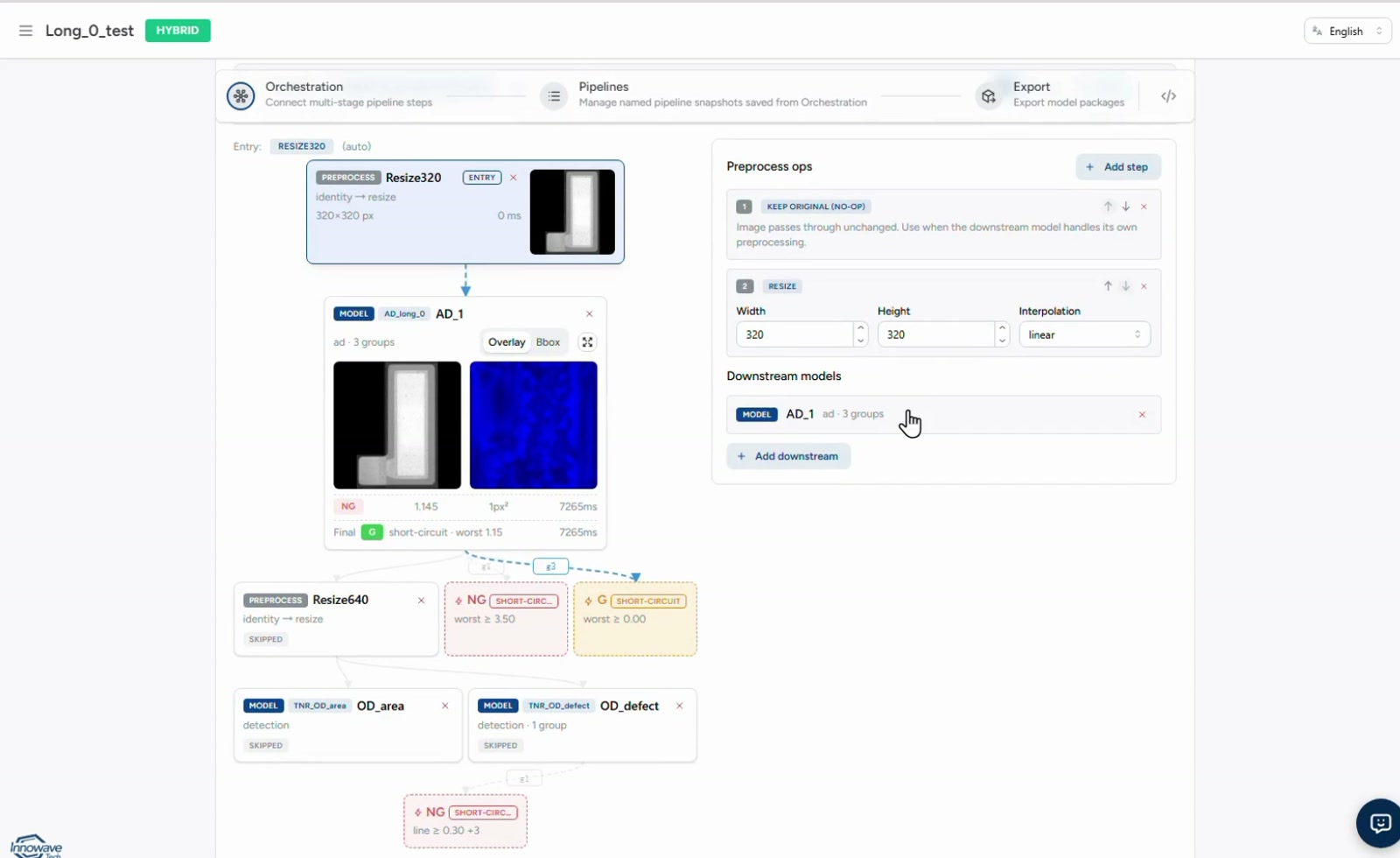
Task: Click the Add downstream button
Action: [788, 456]
